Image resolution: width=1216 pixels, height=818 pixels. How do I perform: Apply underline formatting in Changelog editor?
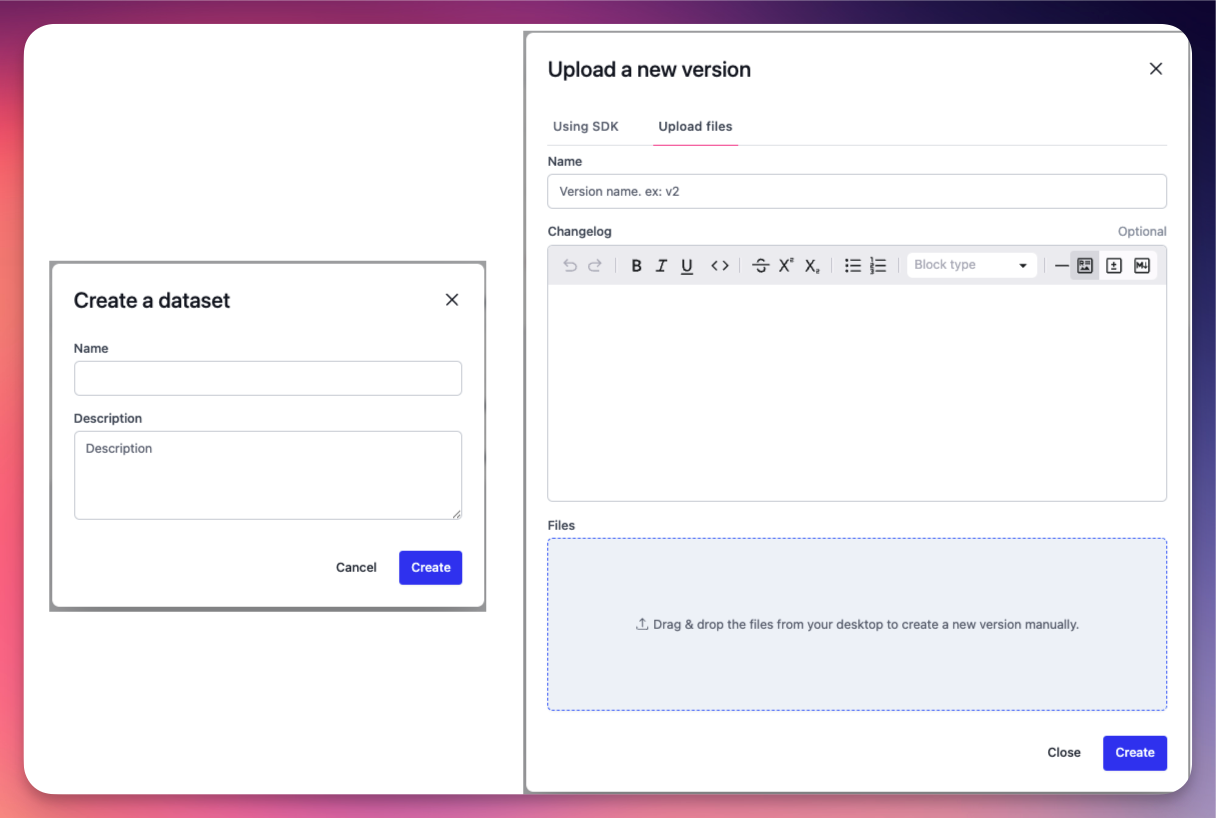[x=687, y=265]
